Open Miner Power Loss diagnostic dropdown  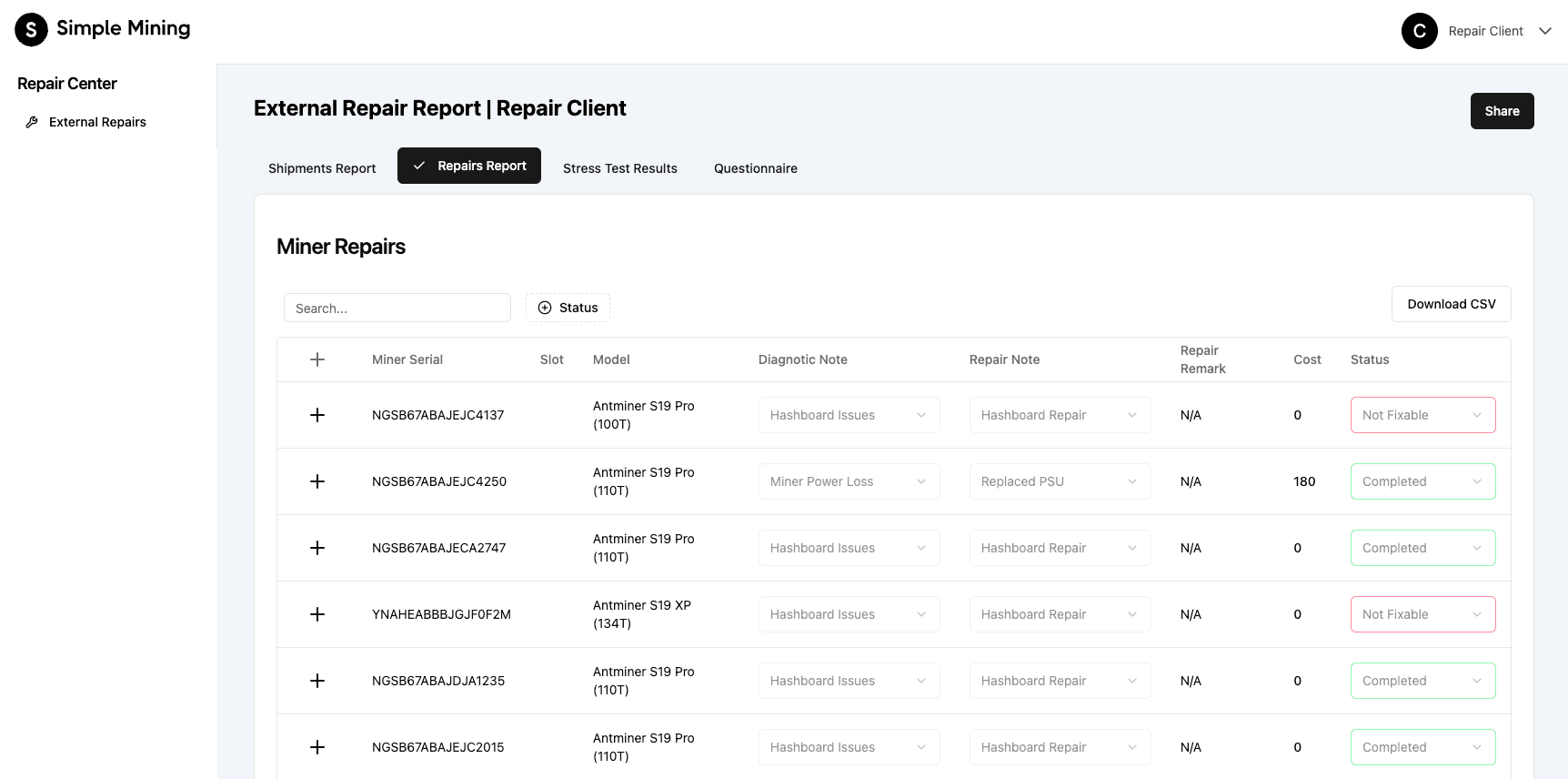849,481
